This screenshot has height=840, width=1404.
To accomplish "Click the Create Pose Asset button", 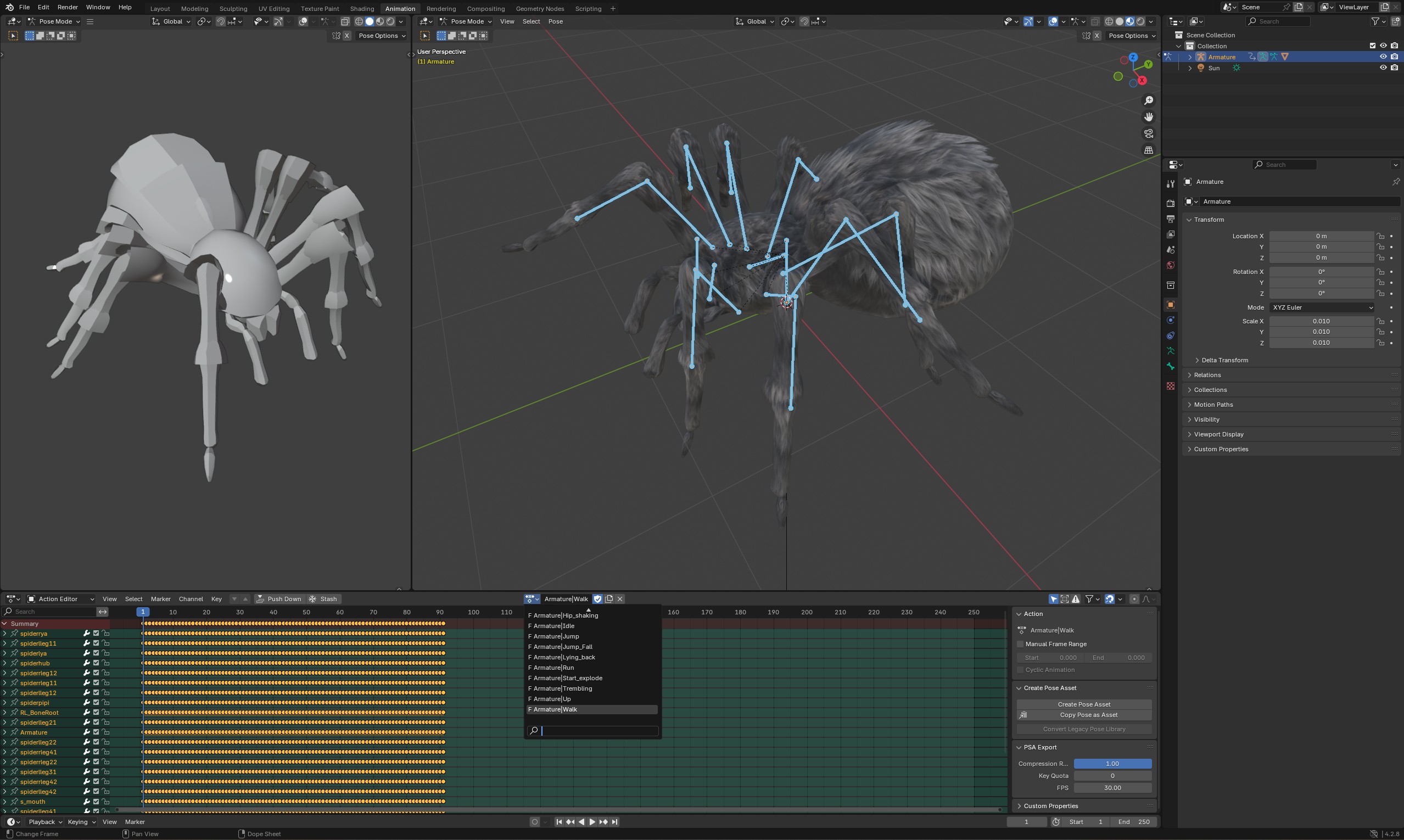I will coord(1083,704).
